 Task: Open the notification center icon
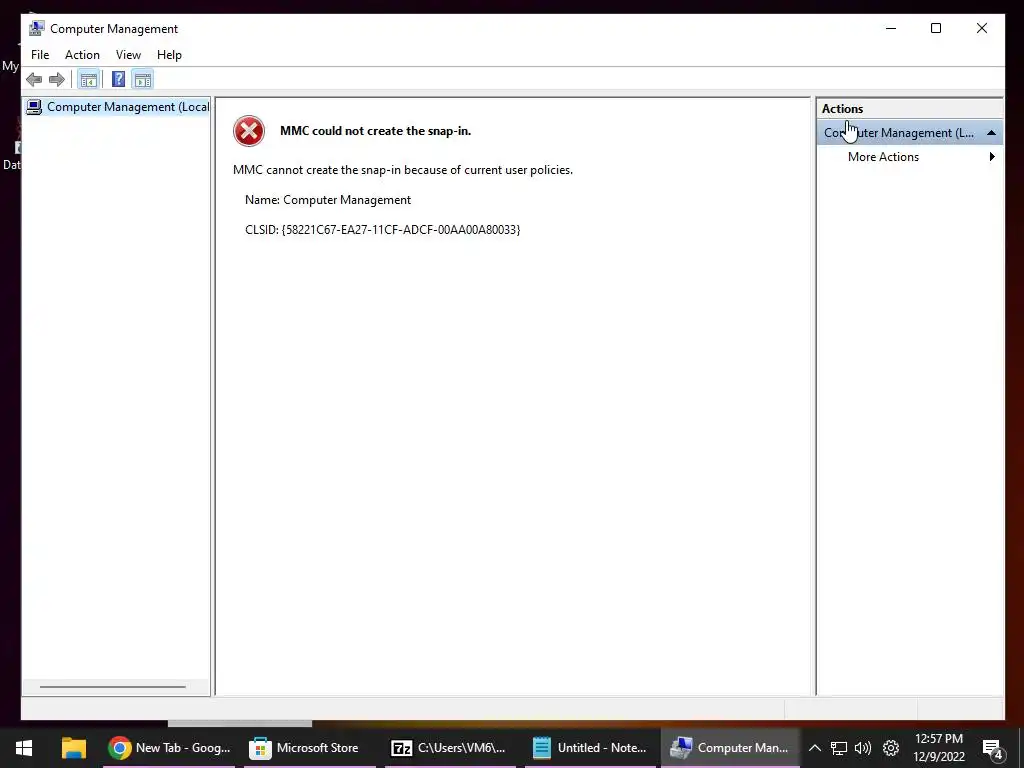point(993,749)
